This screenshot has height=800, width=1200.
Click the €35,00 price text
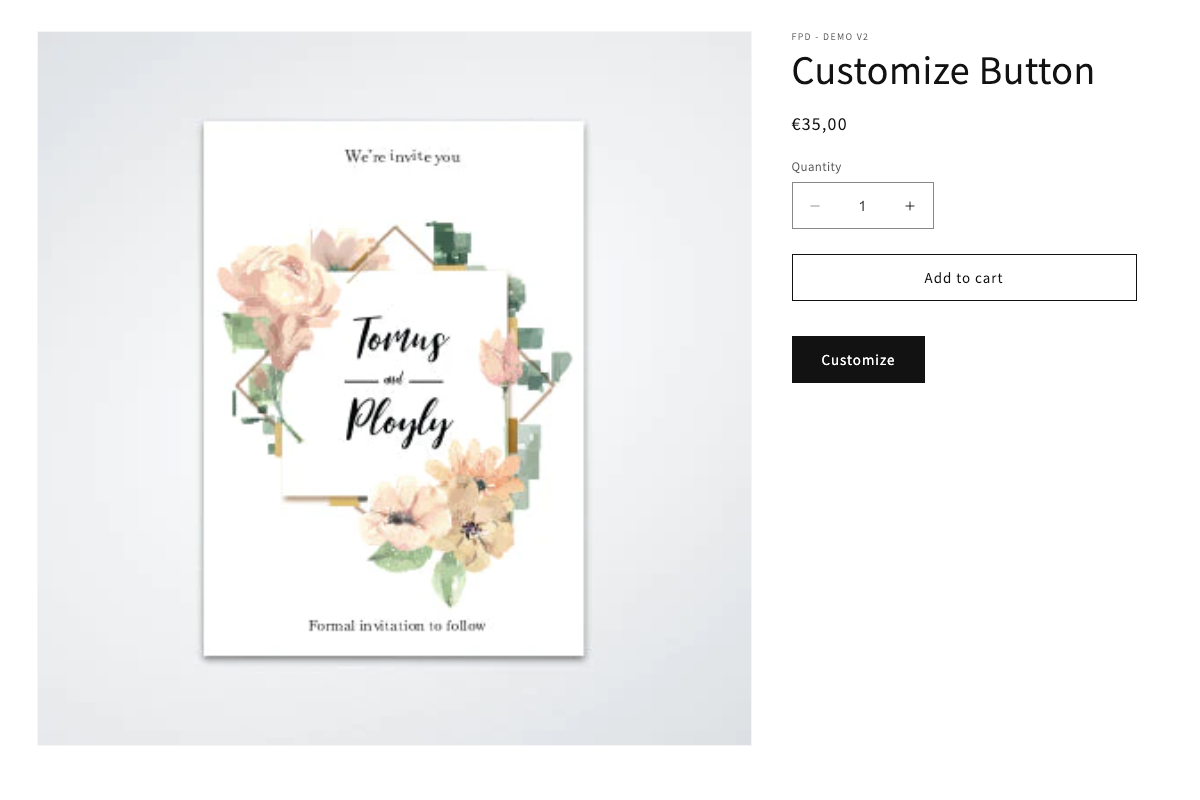pos(819,124)
